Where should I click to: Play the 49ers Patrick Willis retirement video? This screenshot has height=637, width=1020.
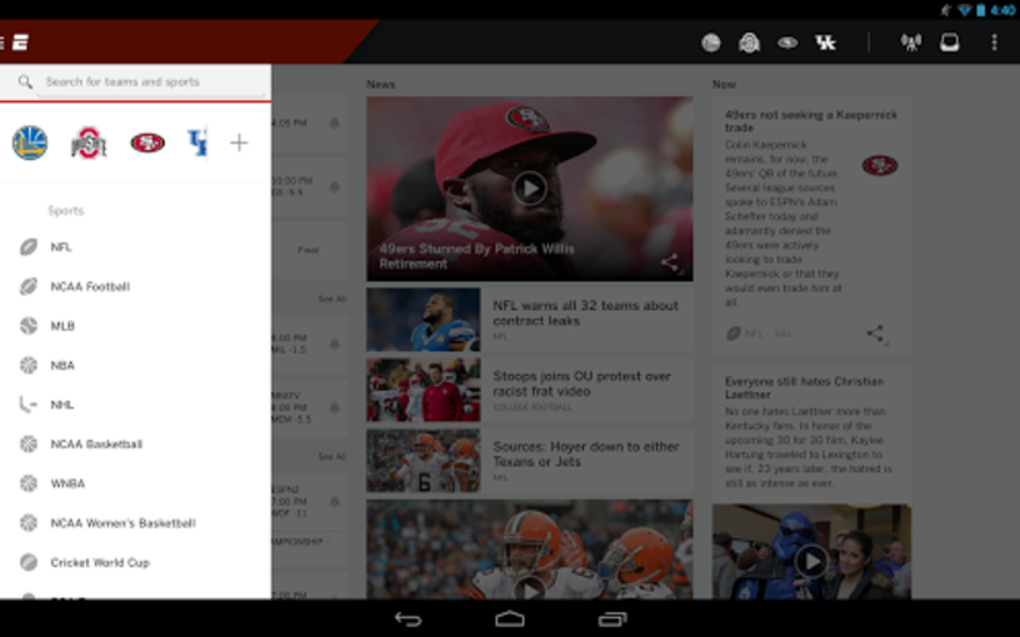[x=530, y=189]
